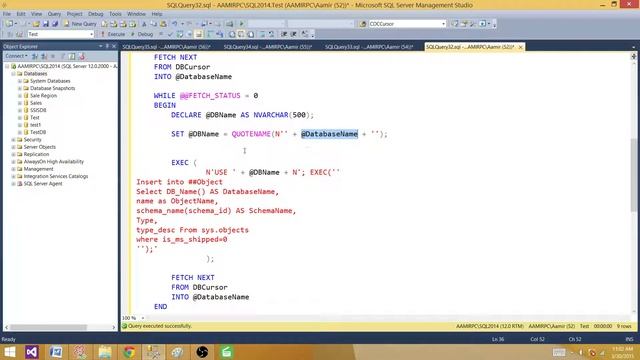The height and width of the screenshot is (360, 640).
Task: Expand the Sale Region database
Action: coord(20,96)
